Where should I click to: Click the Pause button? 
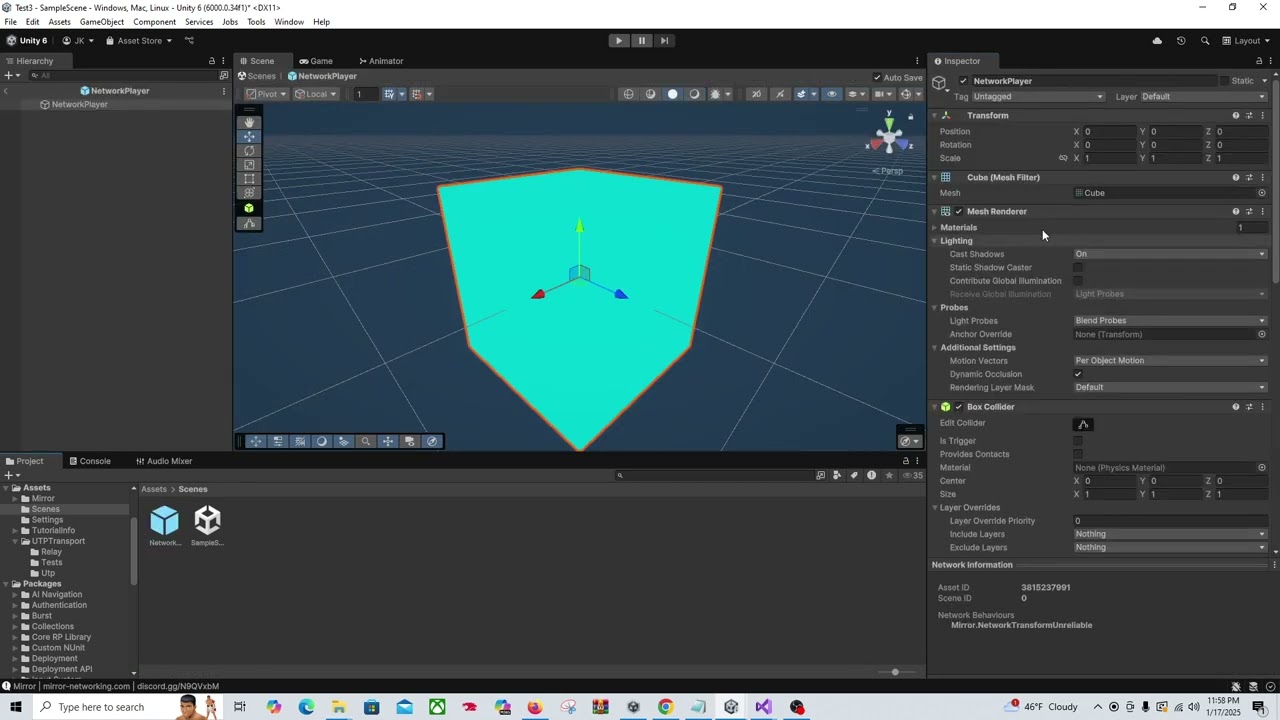641,41
